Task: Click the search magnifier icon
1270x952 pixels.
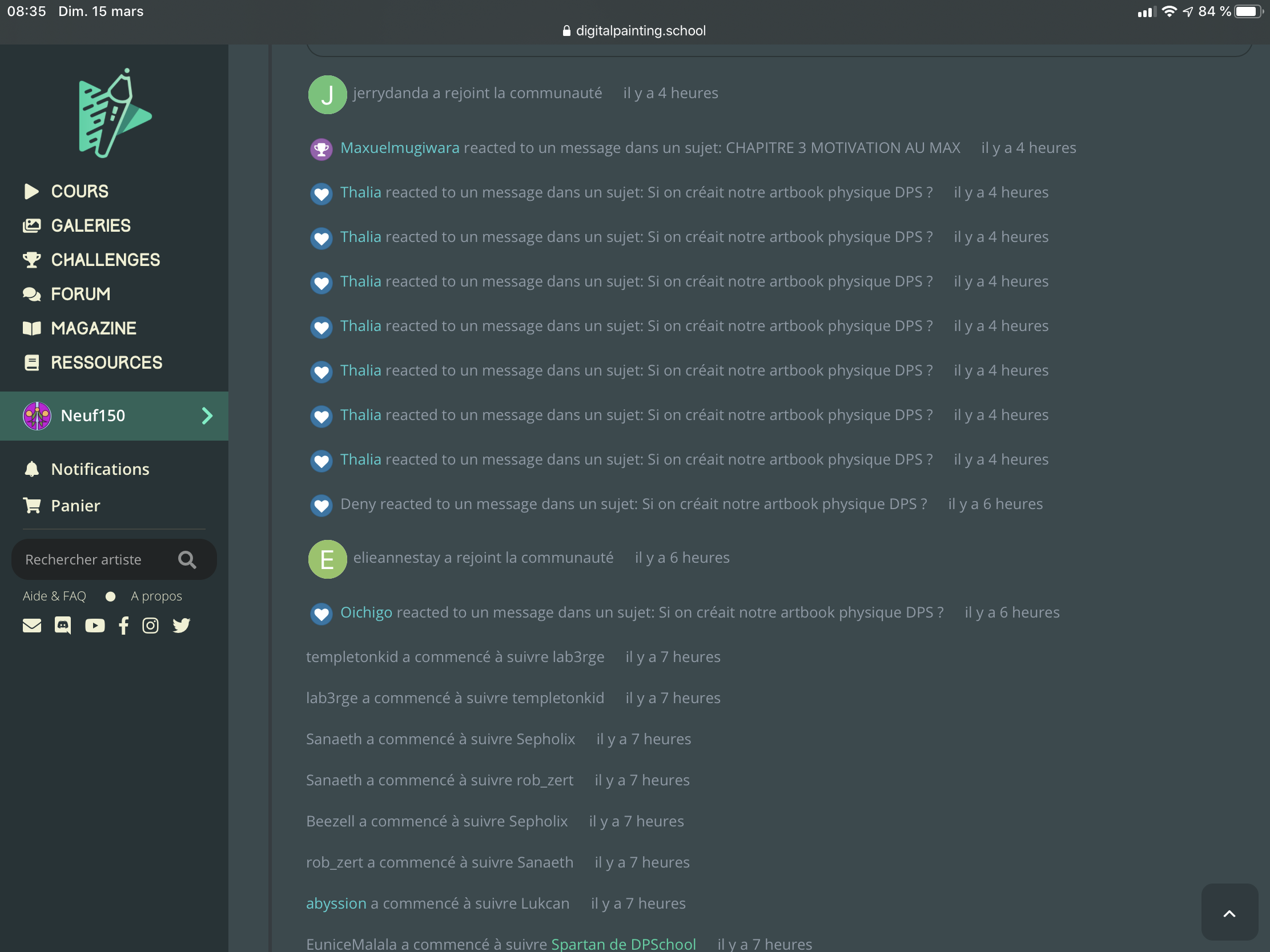Action: coord(187,559)
